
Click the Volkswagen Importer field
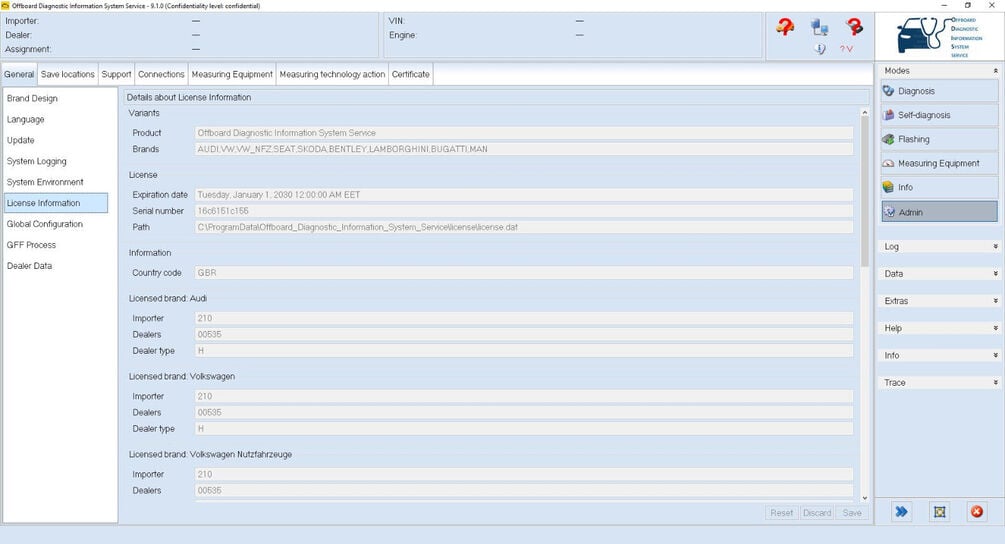pyautogui.click(x=524, y=396)
